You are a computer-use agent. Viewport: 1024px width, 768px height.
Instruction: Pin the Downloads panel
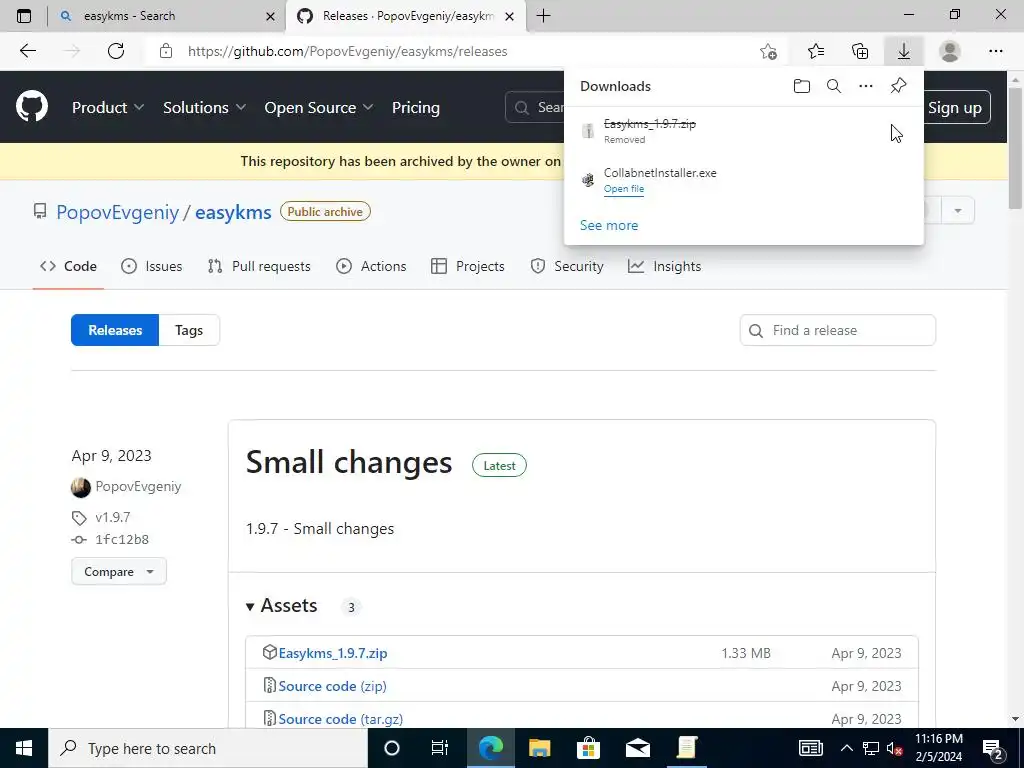[899, 86]
